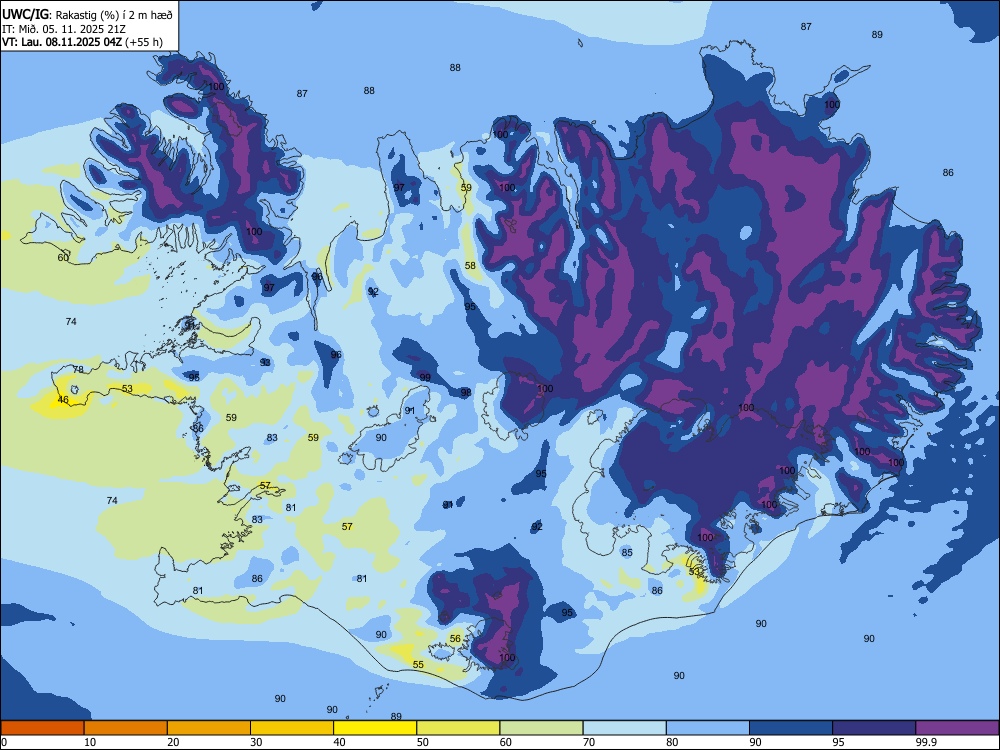Click the pale yellow 50–60 legend swatch

point(458,728)
